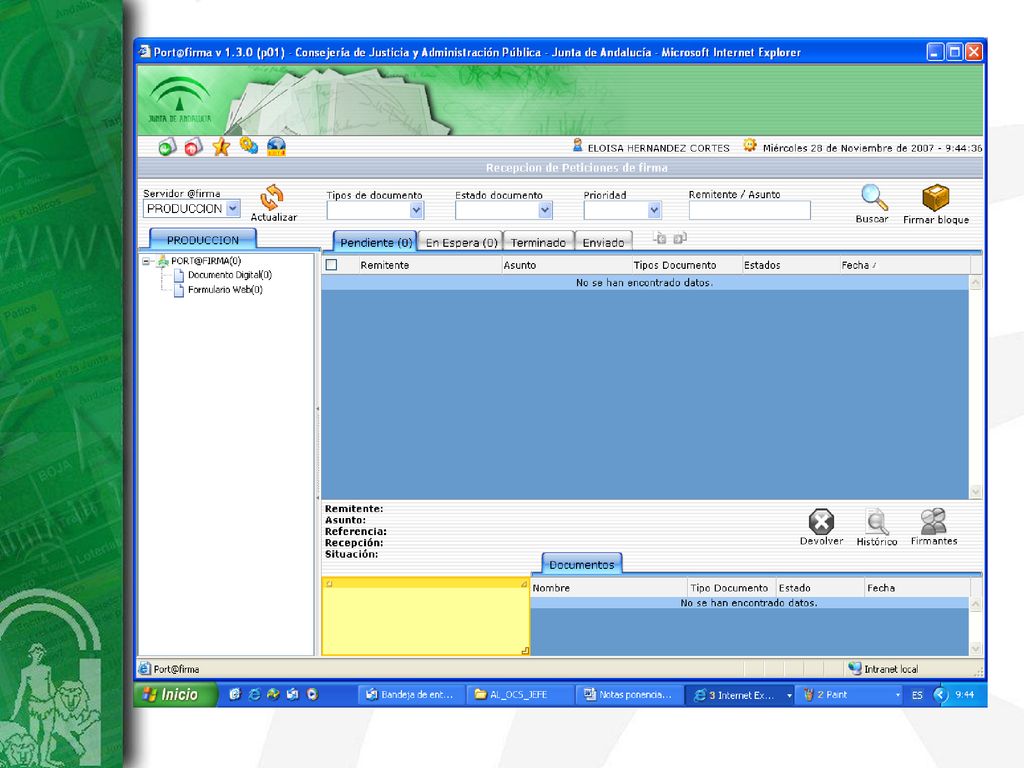Viewport: 1024px width, 768px height.
Task: Click the orange star icon in toolbar
Action: click(221, 147)
